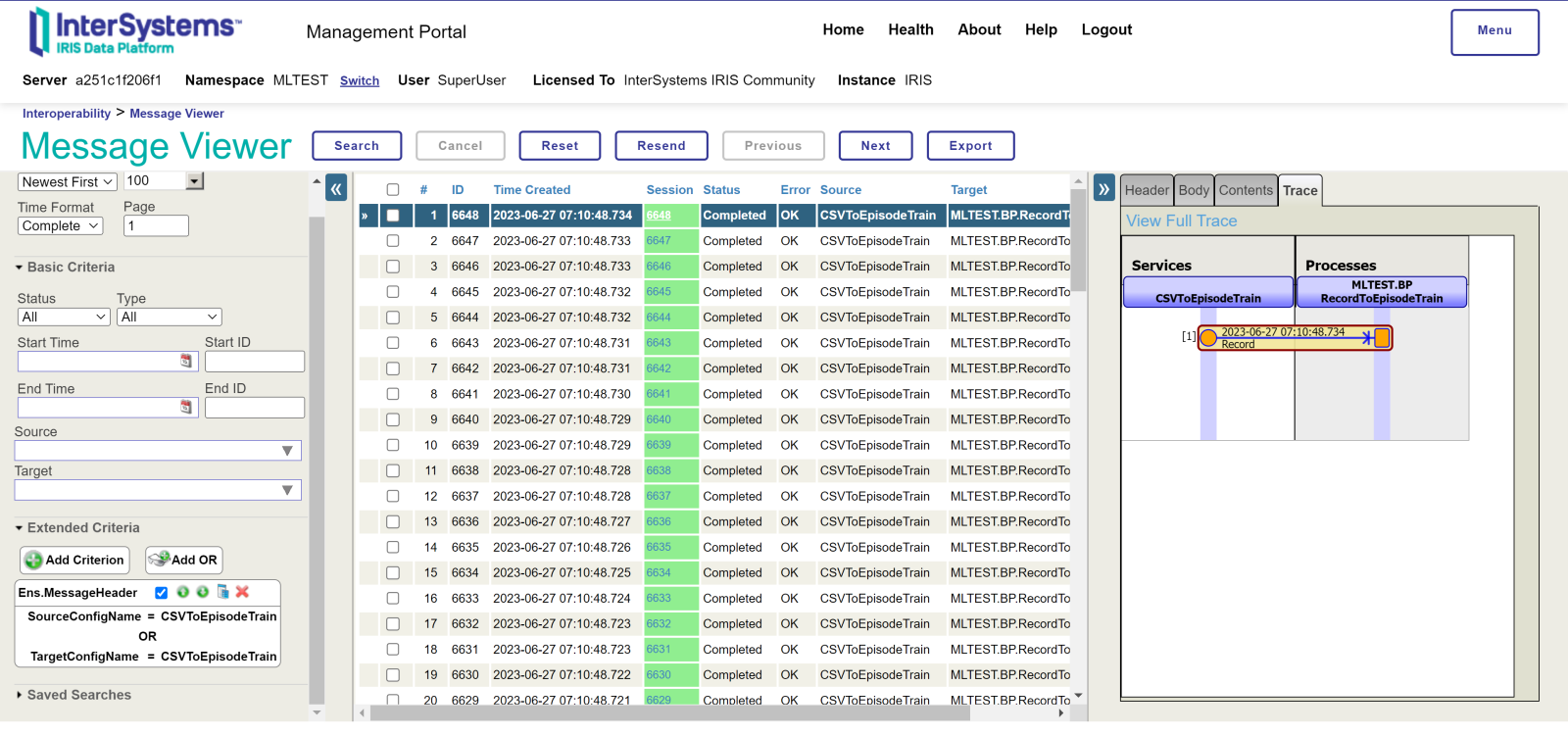Open the End Time calendar picker
Image resolution: width=1568 pixels, height=735 pixels.
[186, 408]
